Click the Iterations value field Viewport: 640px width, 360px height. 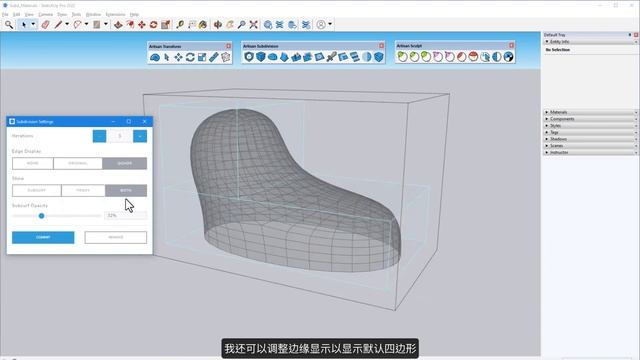click(120, 136)
